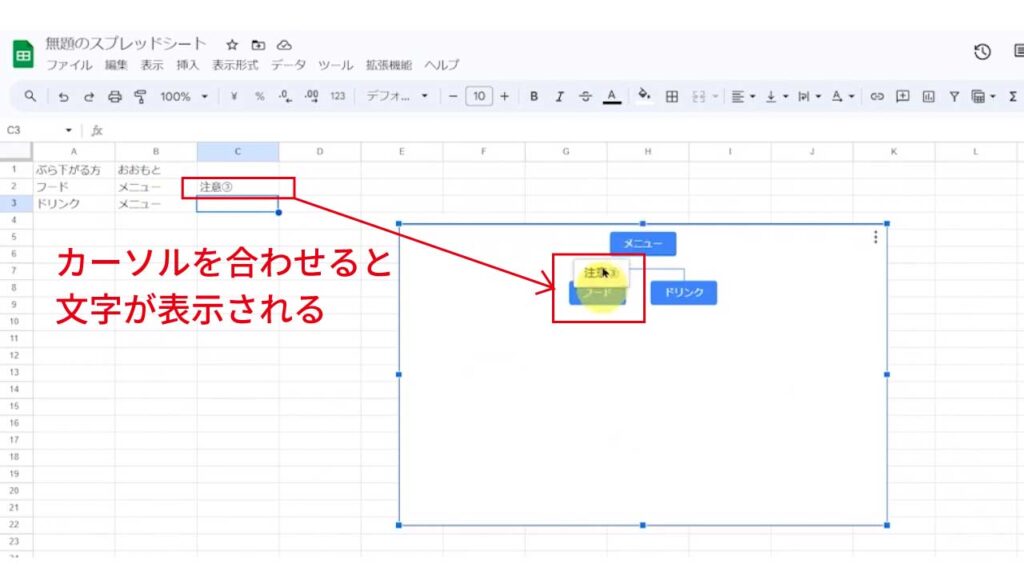Click the move-to-folder icon beside title
1024x576 pixels.
(259, 45)
